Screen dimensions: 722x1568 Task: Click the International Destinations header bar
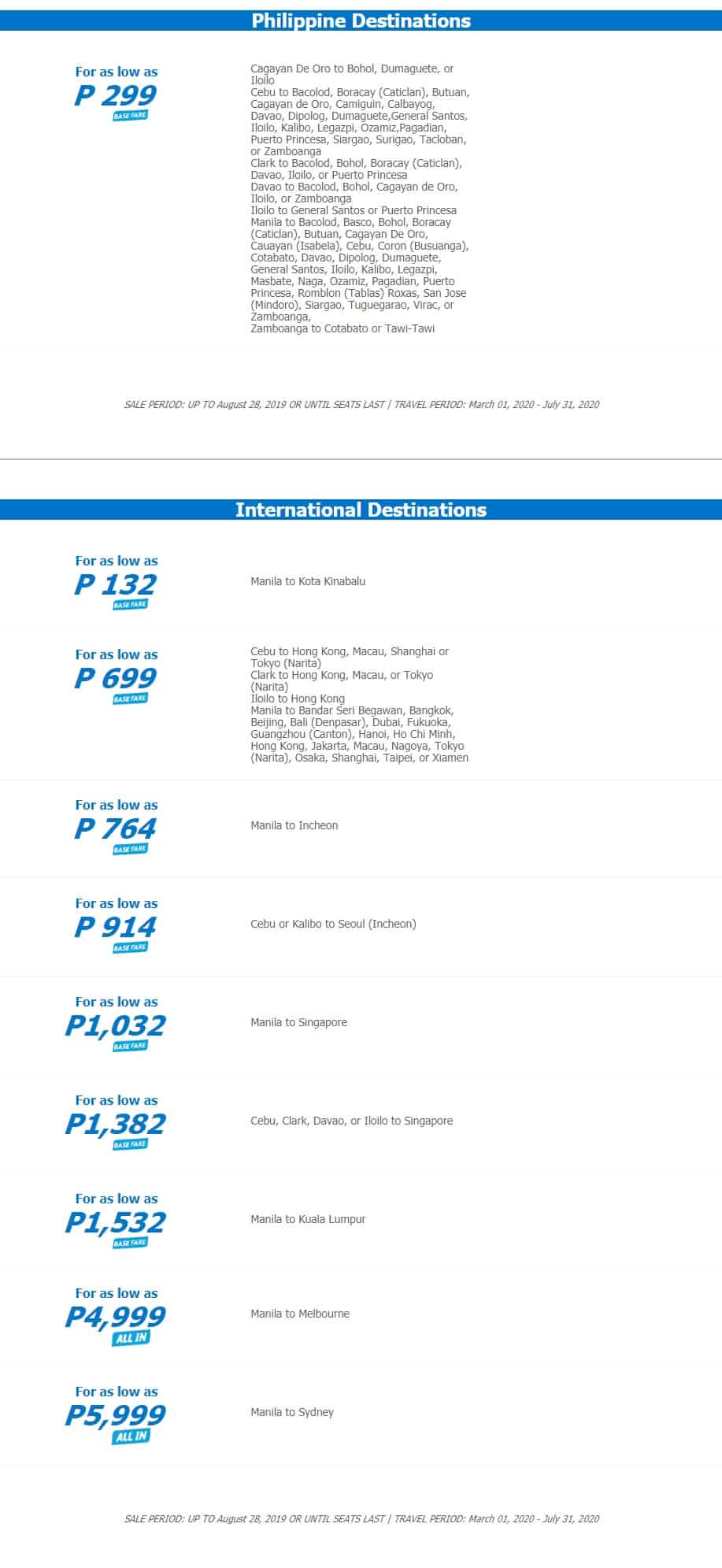361,510
